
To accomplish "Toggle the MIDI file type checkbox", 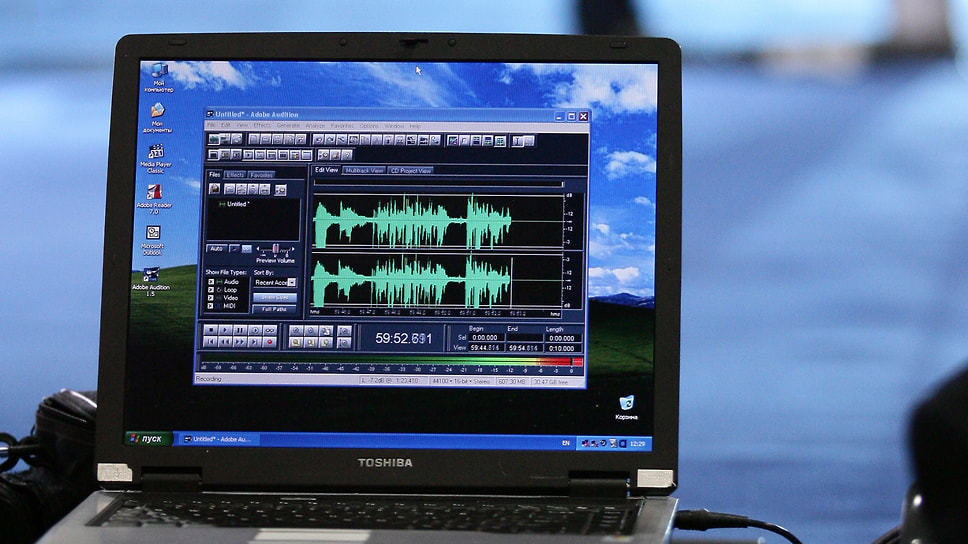I will (x=211, y=306).
